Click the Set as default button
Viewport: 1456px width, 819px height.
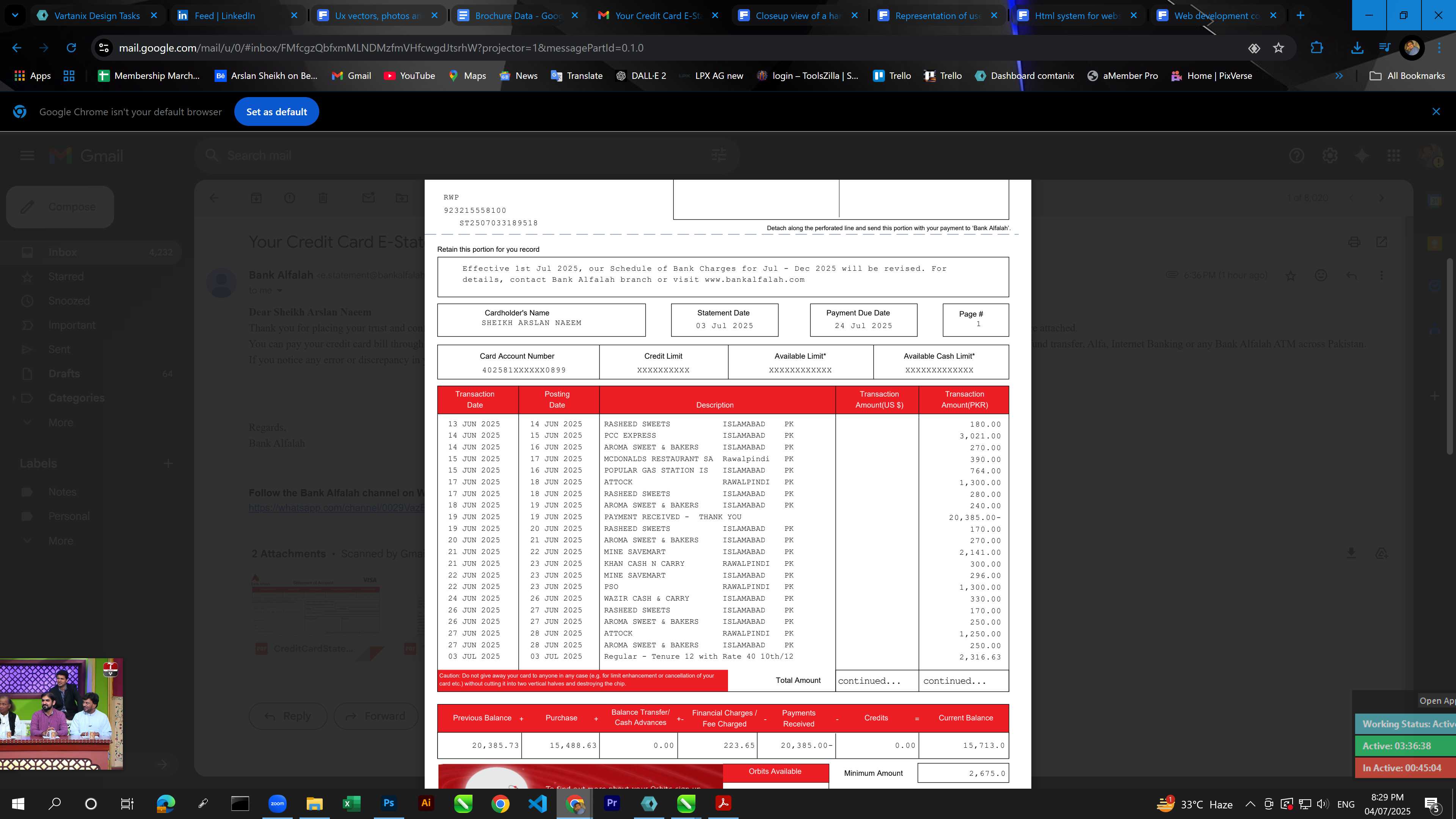pos(276,111)
